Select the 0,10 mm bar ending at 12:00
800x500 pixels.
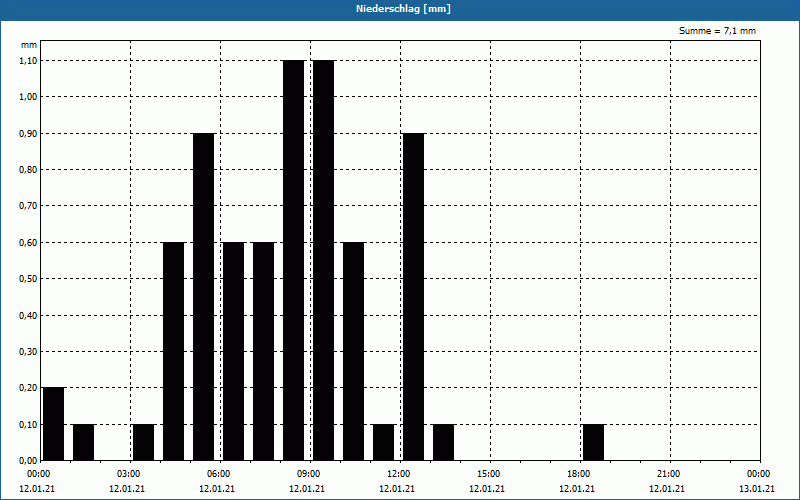[x=384, y=442]
